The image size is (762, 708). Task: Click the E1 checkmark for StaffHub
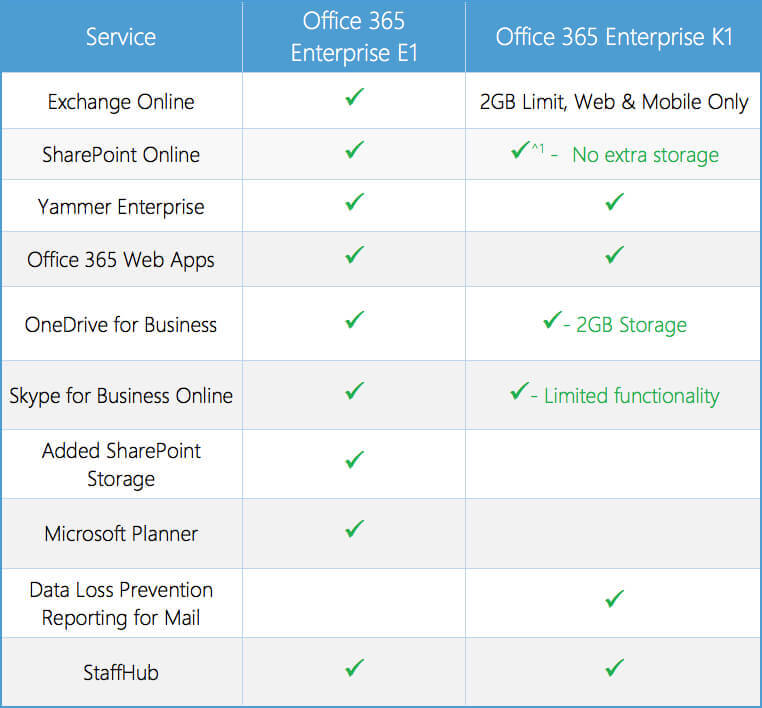tap(354, 668)
